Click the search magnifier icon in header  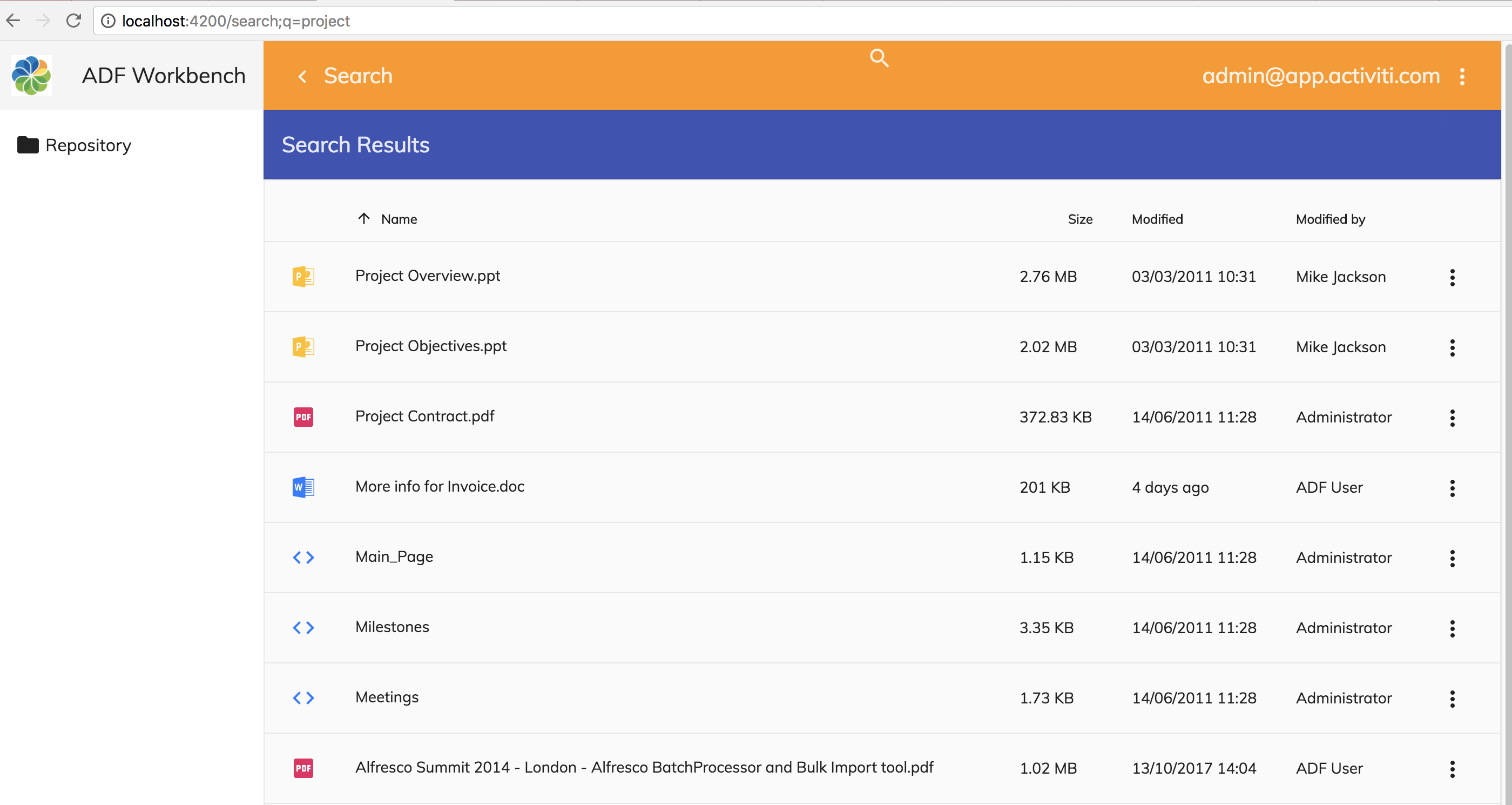coord(879,58)
